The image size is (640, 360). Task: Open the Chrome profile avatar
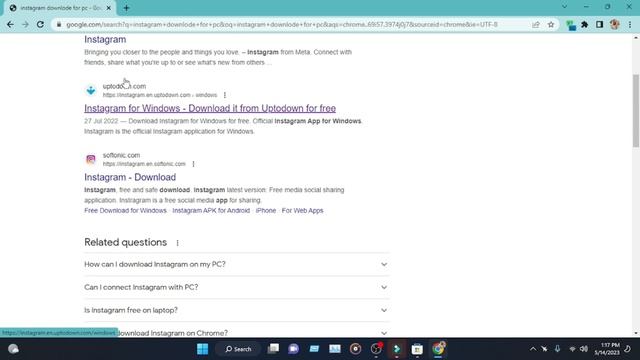click(615, 24)
